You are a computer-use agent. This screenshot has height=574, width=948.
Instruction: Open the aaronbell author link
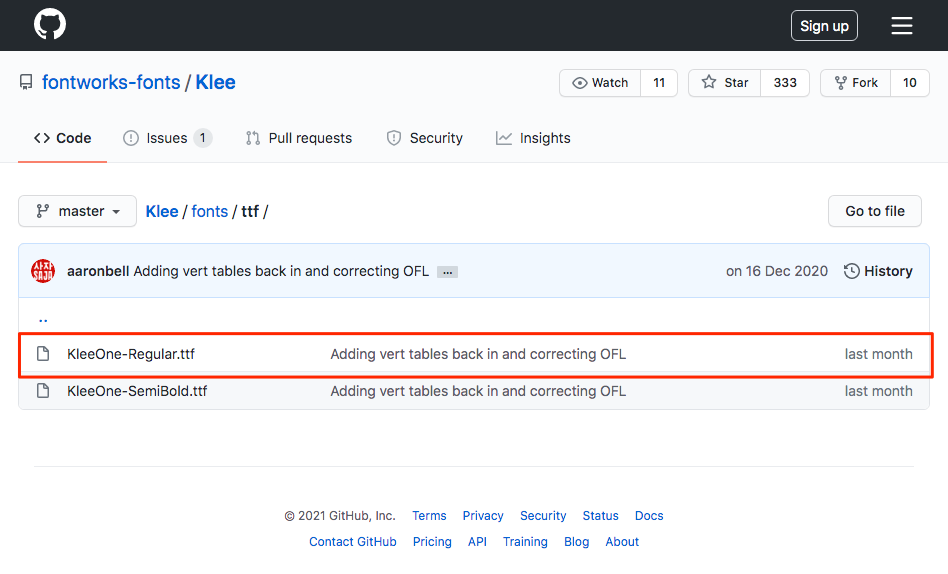(x=98, y=271)
